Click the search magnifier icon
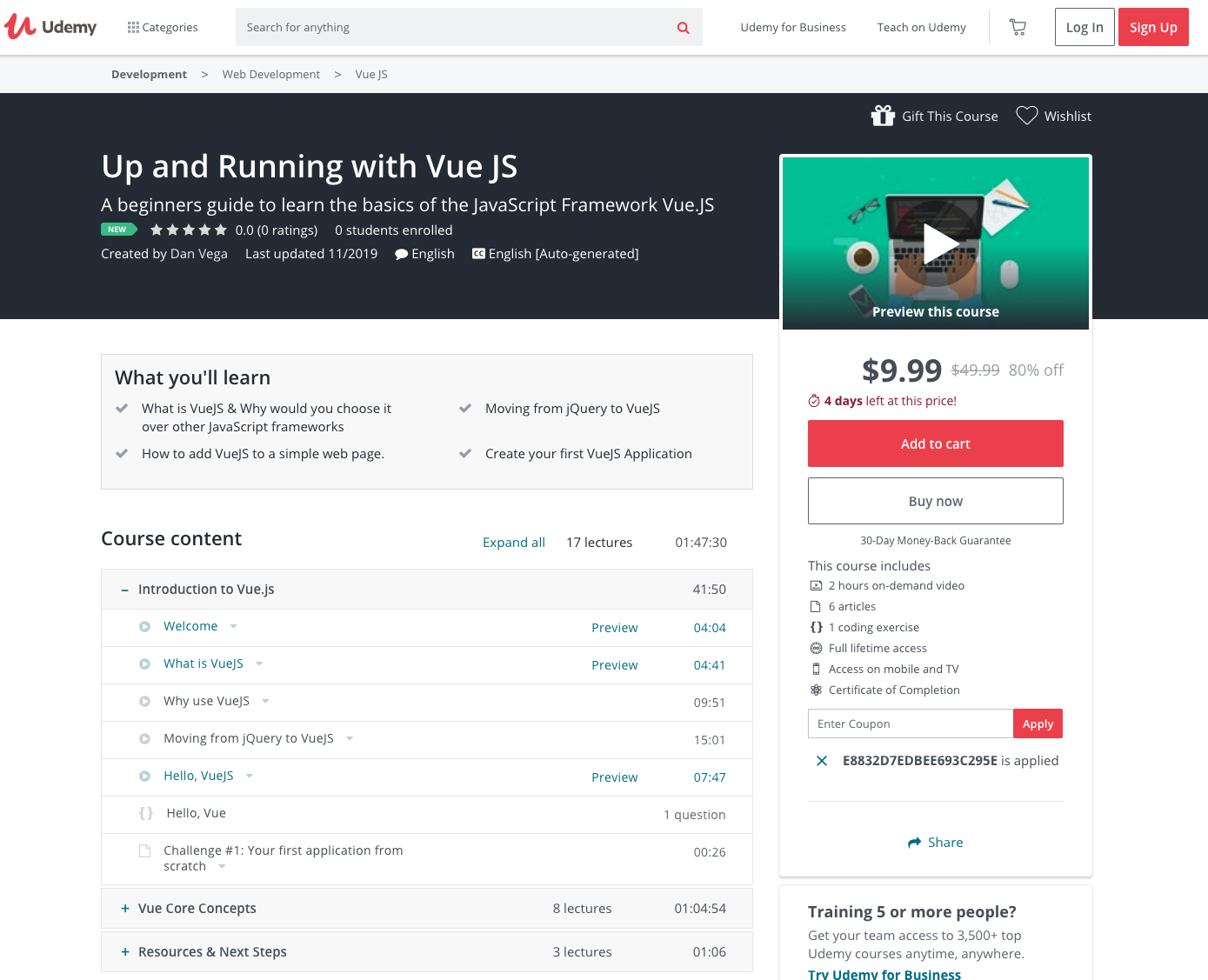Image resolution: width=1208 pixels, height=980 pixels. [x=684, y=28]
